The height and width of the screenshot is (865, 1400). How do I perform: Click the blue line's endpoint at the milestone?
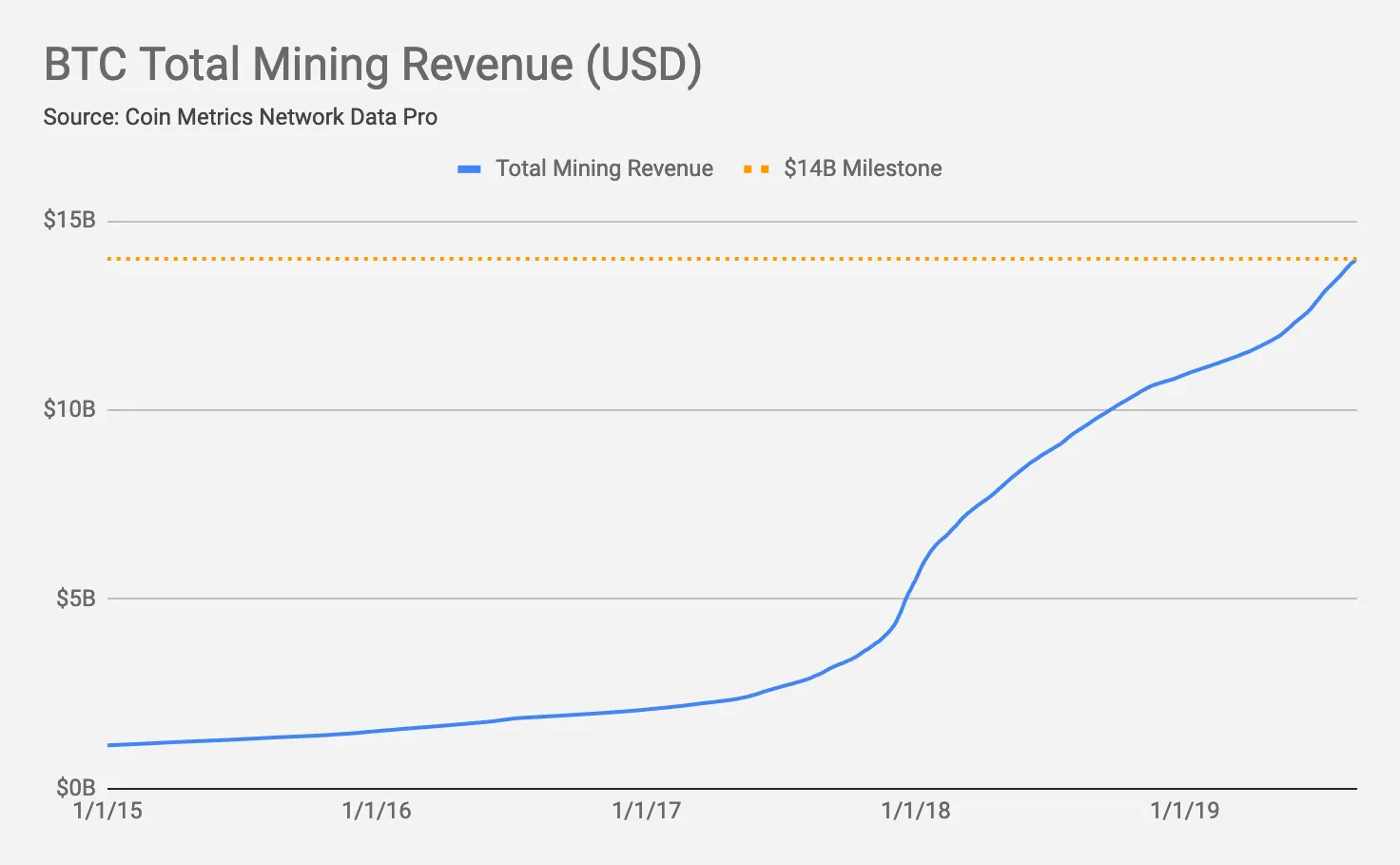tap(1354, 260)
